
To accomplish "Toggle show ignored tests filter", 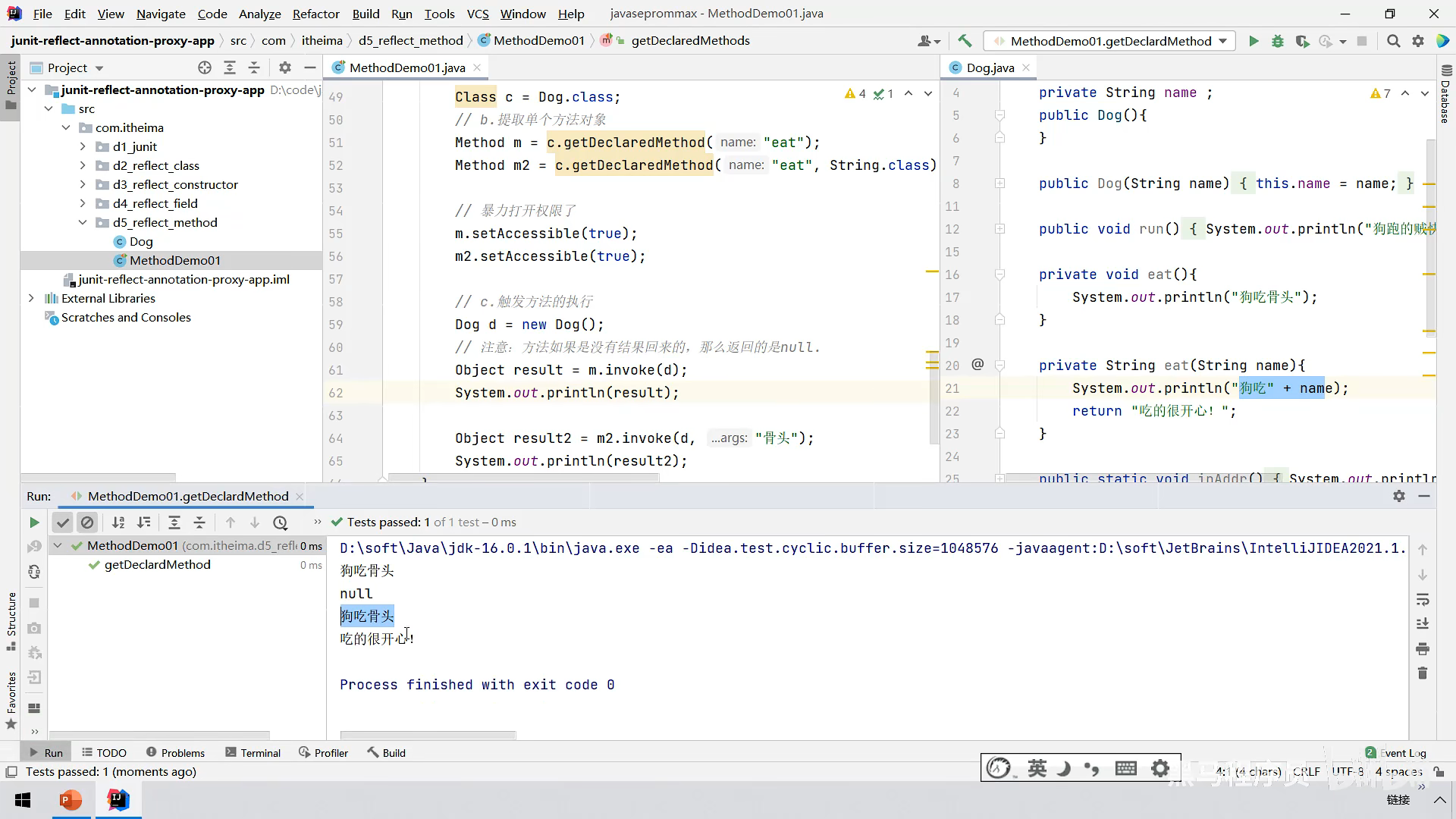I will 87,522.
